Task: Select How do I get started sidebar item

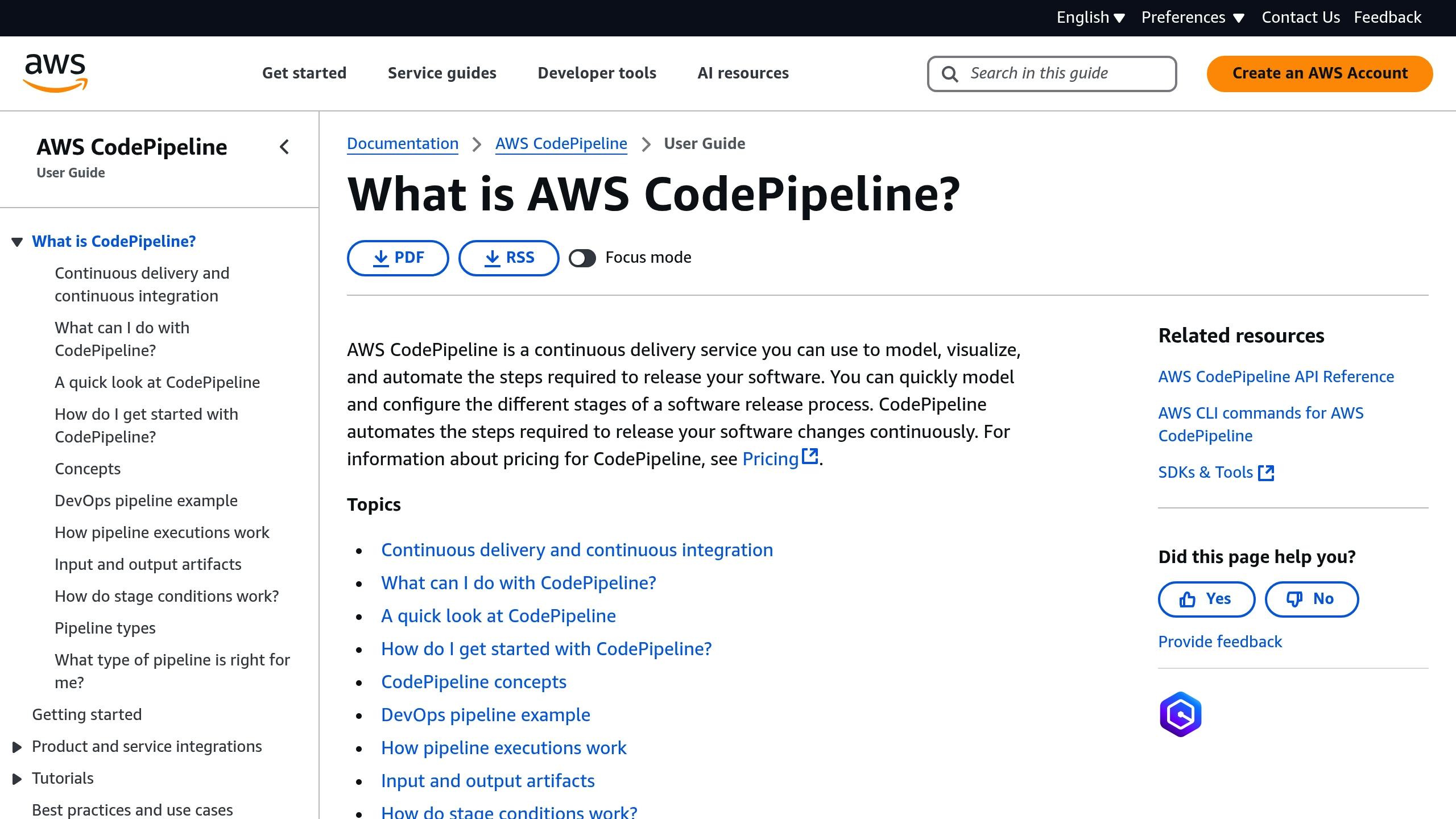Action: coord(146,426)
